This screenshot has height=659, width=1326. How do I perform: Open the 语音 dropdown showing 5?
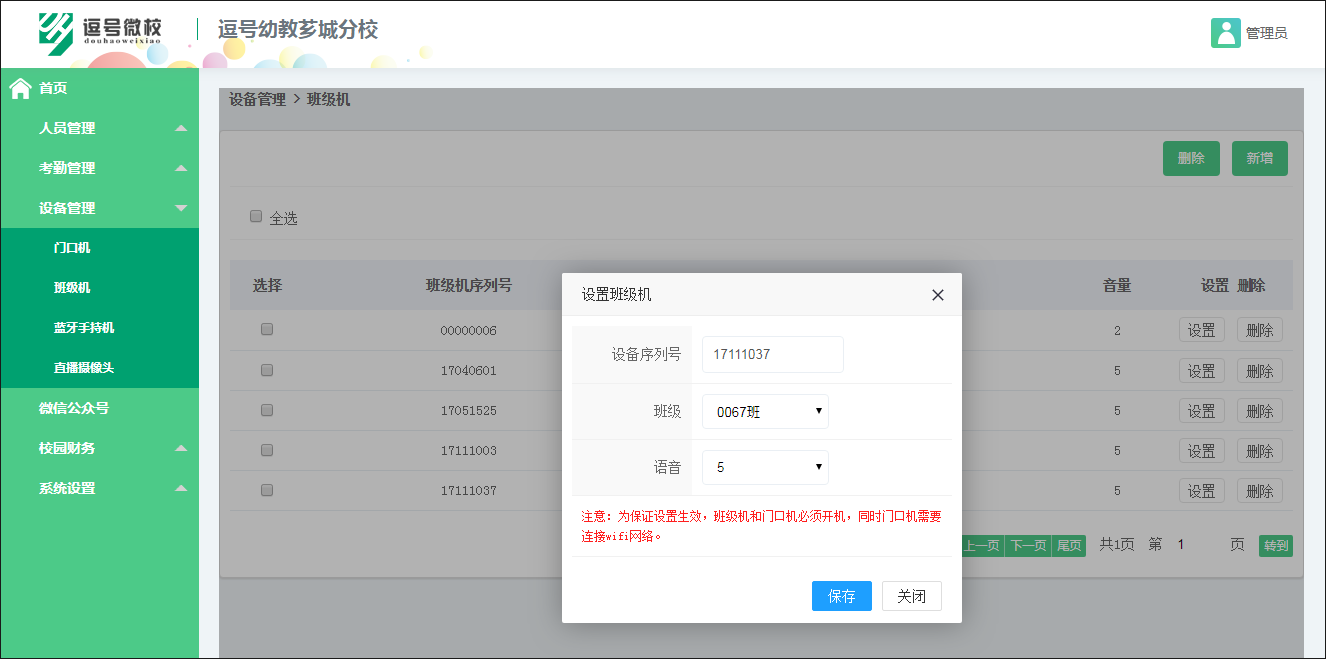click(765, 467)
